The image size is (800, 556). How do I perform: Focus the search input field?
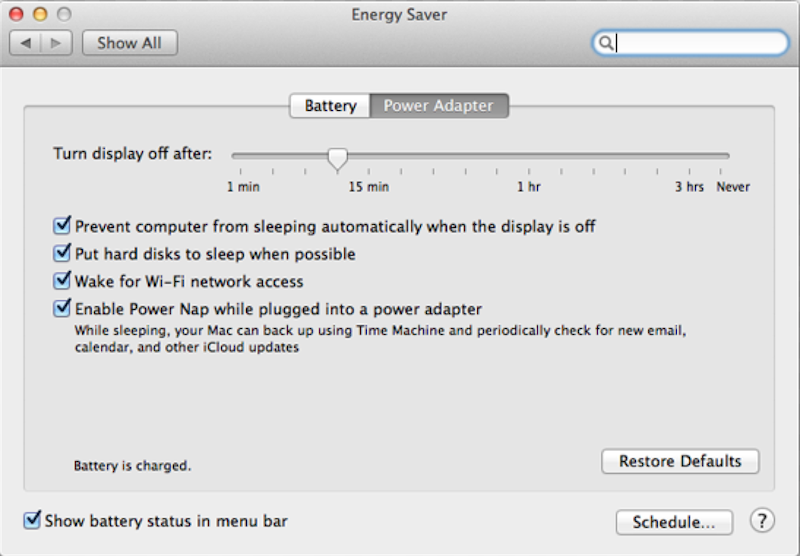pyautogui.click(x=700, y=43)
